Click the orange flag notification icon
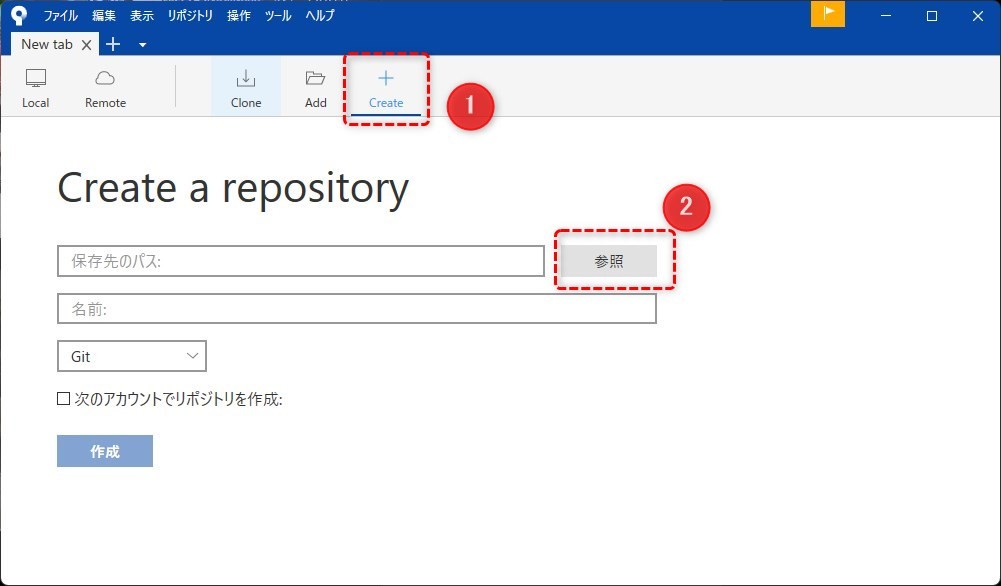Image resolution: width=1001 pixels, height=586 pixels. 828,14
